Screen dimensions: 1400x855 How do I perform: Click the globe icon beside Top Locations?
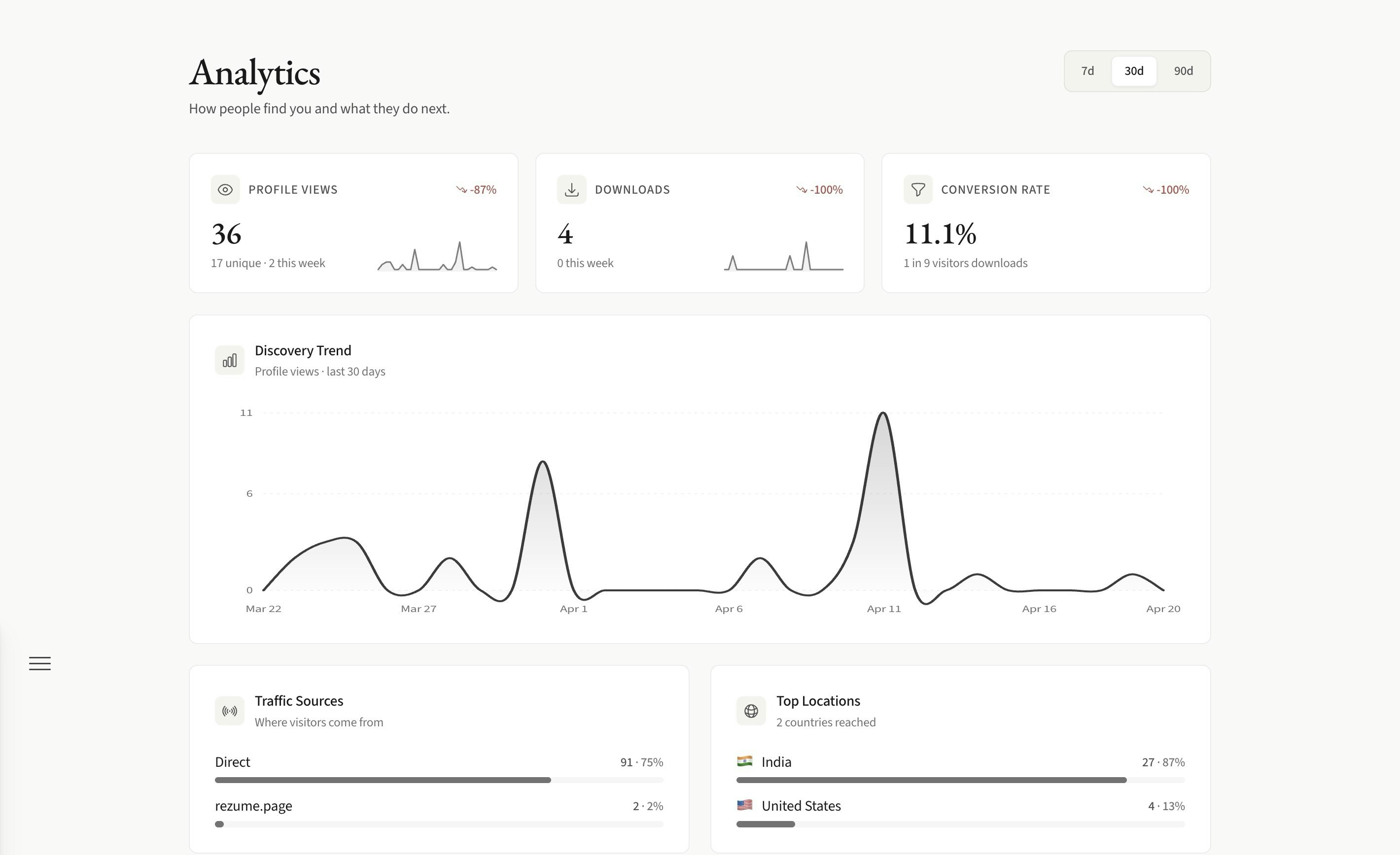pos(751,711)
